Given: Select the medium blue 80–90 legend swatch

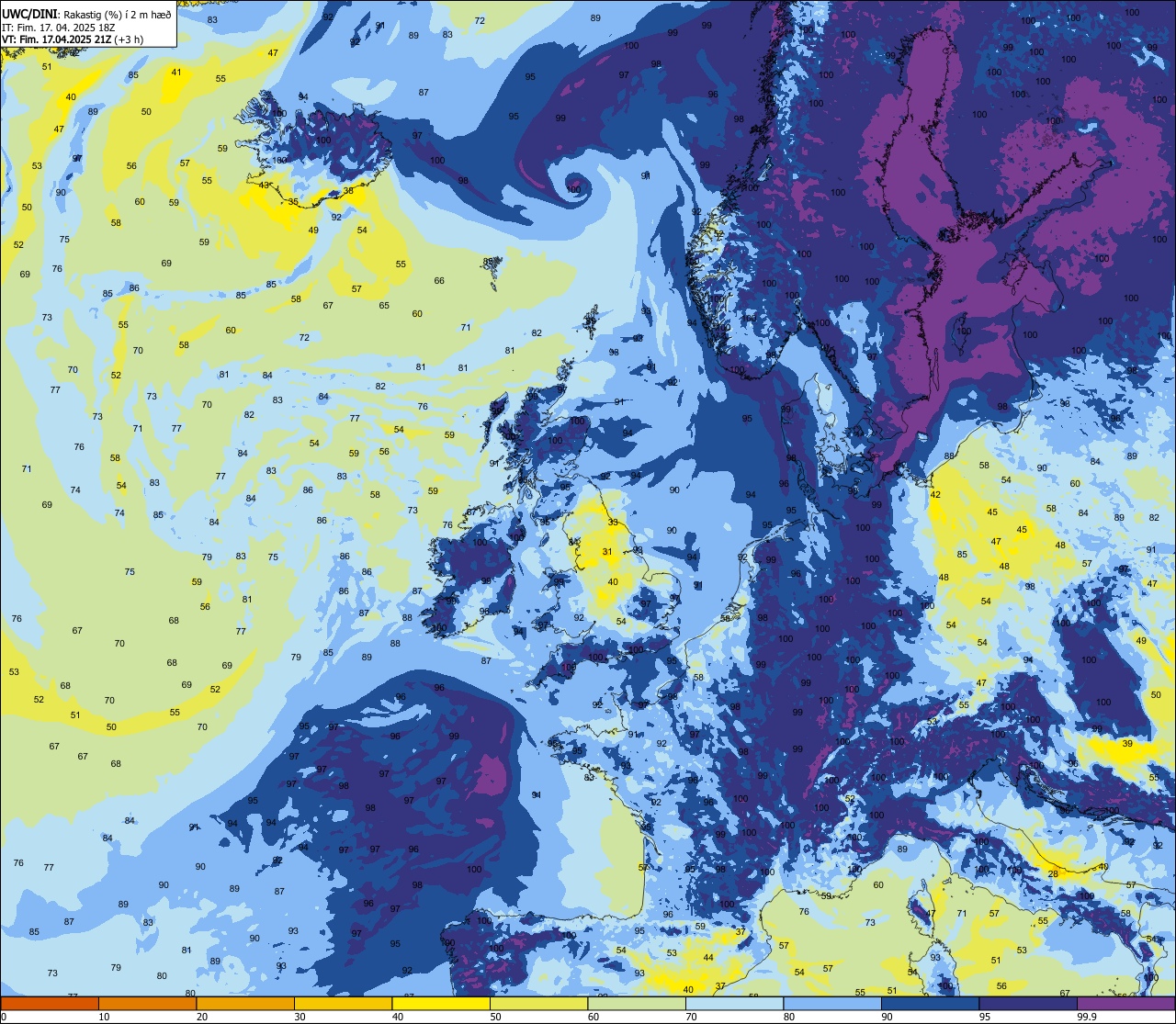Looking at the screenshot, I should pos(832,1004).
